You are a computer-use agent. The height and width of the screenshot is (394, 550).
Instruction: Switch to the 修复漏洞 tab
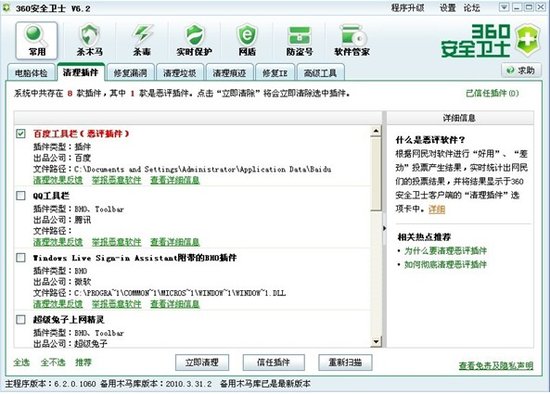tap(130, 73)
